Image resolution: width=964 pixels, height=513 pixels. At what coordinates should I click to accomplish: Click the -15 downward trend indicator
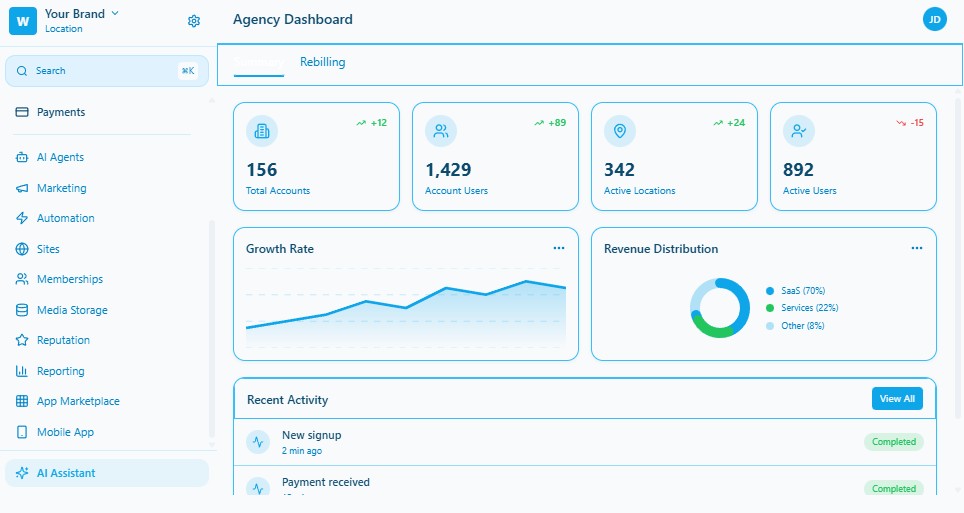pyautogui.click(x=910, y=123)
